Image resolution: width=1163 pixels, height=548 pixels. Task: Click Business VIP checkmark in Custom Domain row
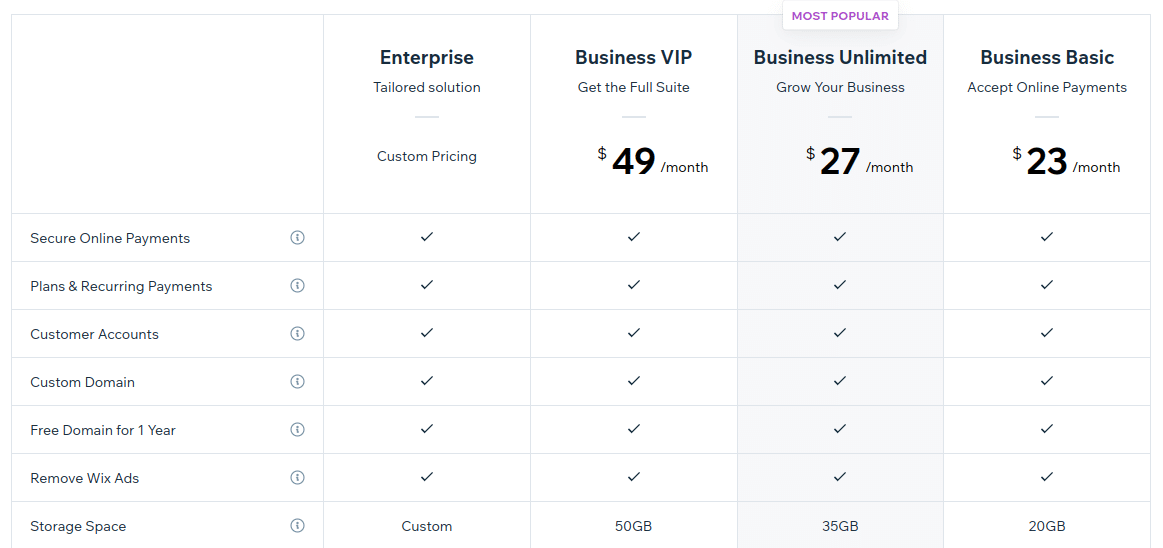(633, 380)
